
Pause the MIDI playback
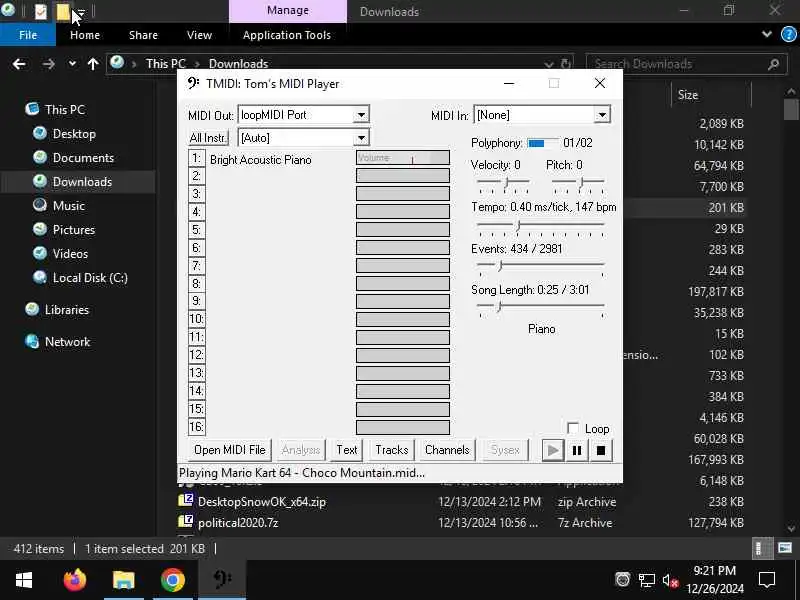click(577, 450)
